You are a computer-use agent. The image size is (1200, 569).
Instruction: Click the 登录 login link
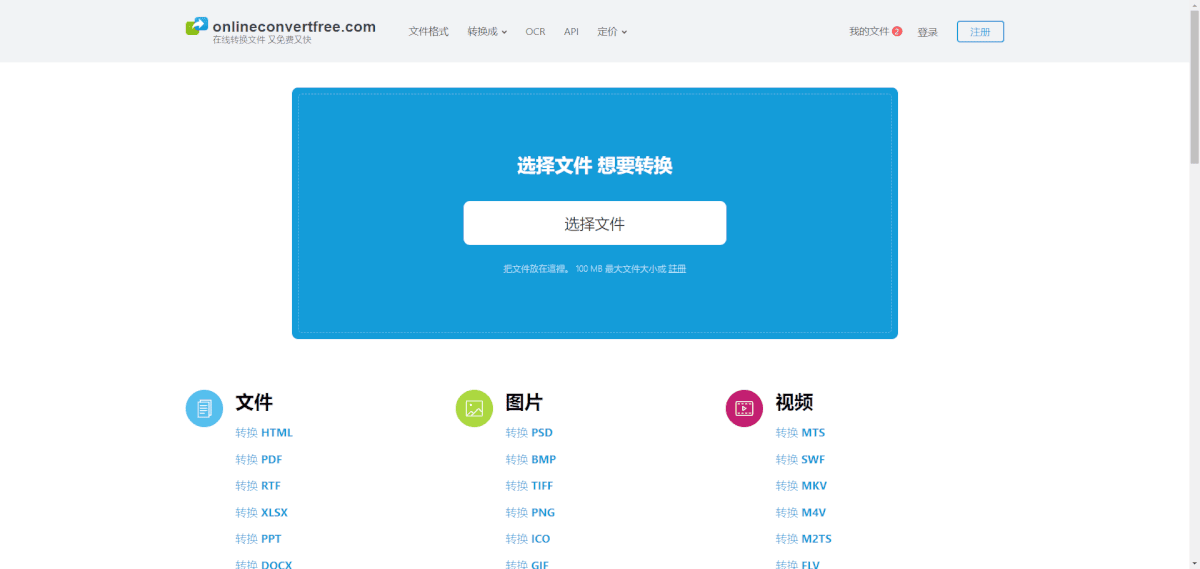click(x=927, y=32)
